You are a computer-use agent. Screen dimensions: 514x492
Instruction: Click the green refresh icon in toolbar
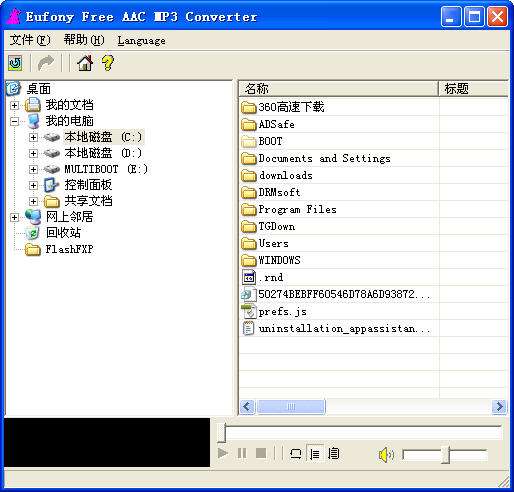tap(15, 63)
